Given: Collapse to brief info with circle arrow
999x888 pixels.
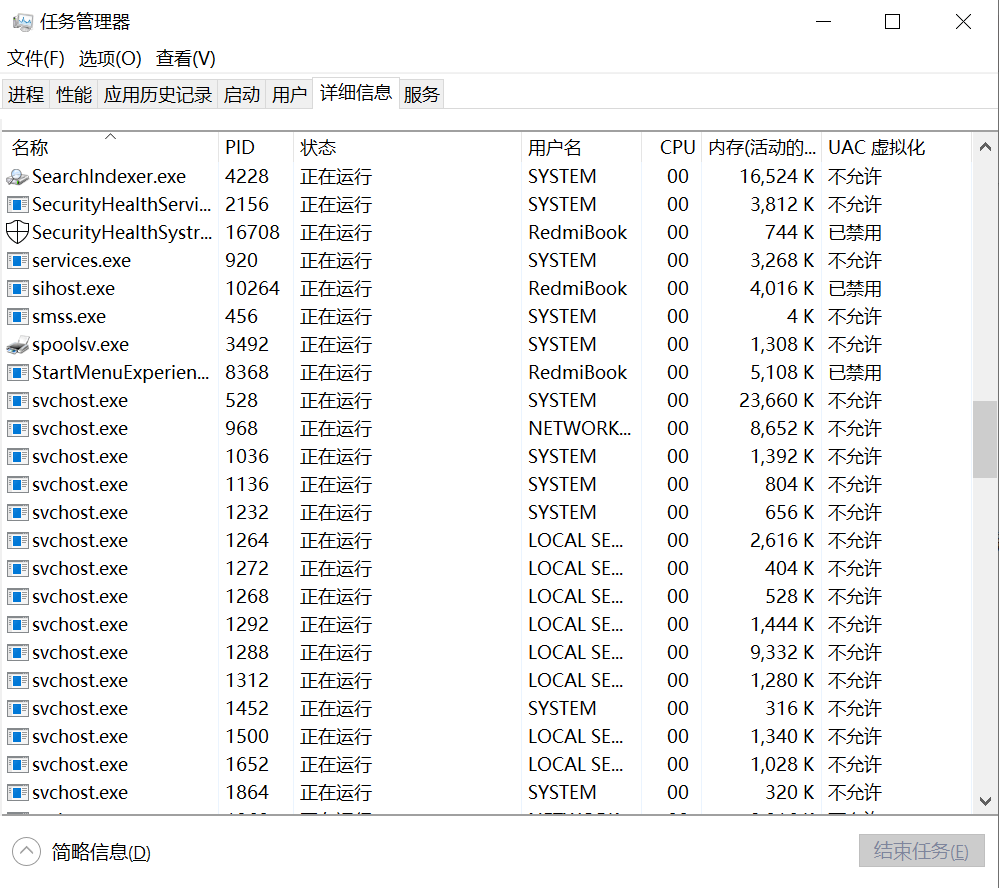Looking at the screenshot, I should click(26, 851).
